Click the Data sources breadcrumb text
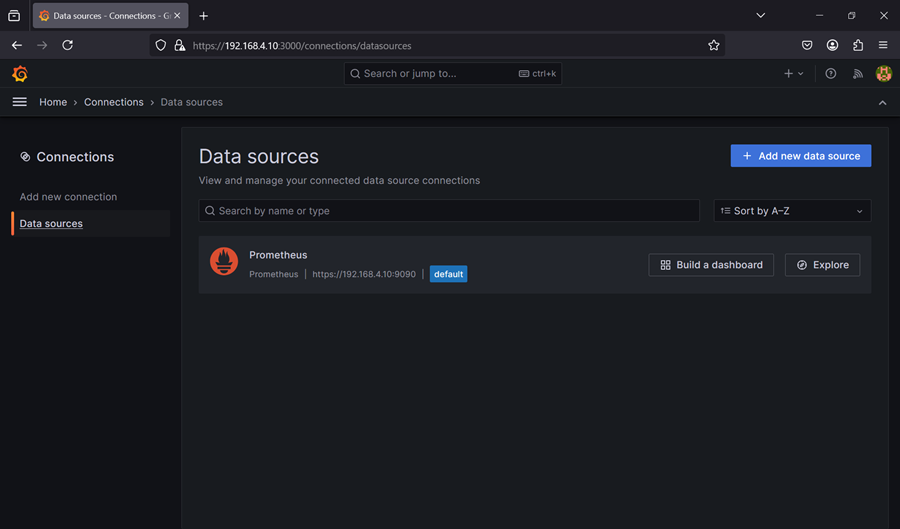 [x=192, y=102]
